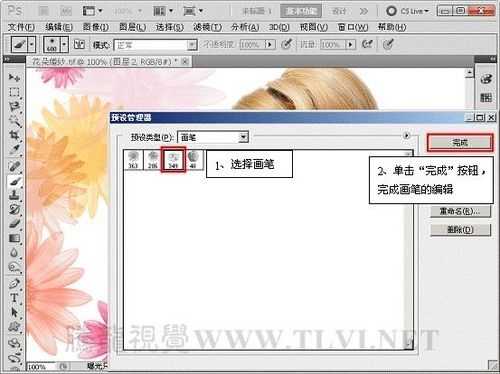The image size is (500, 374).
Task: Select the Move tool
Action: pos(14,78)
